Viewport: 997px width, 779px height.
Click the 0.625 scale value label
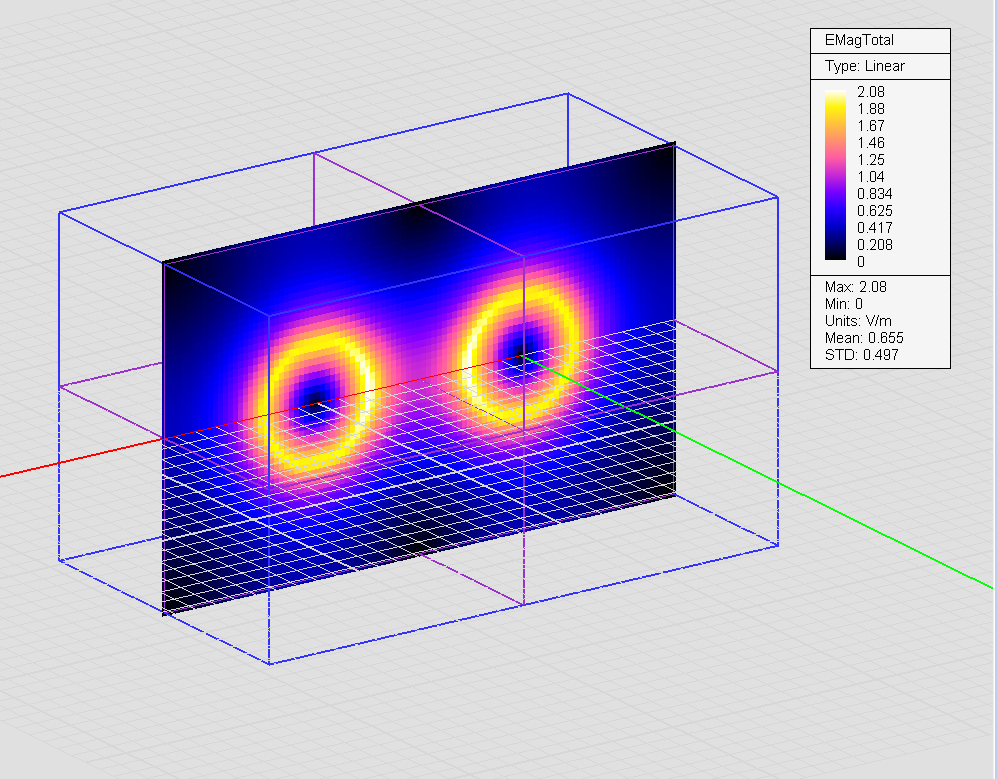[x=874, y=211]
